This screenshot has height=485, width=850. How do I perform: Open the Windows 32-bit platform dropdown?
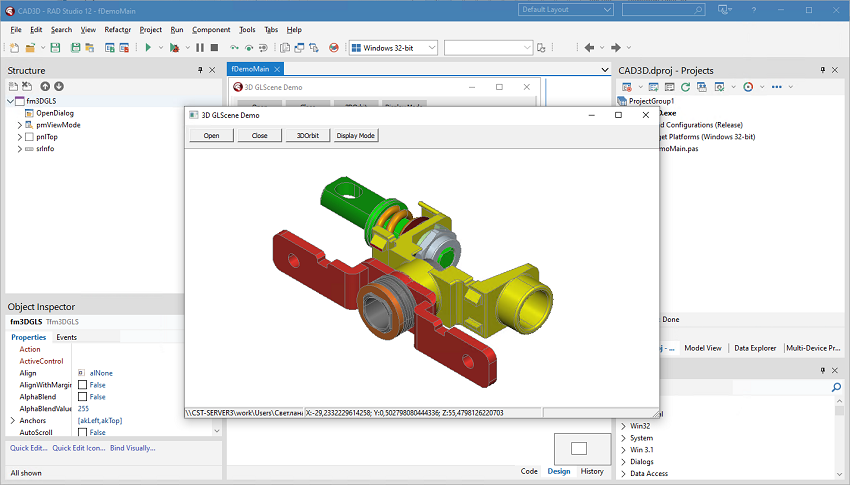coord(394,47)
